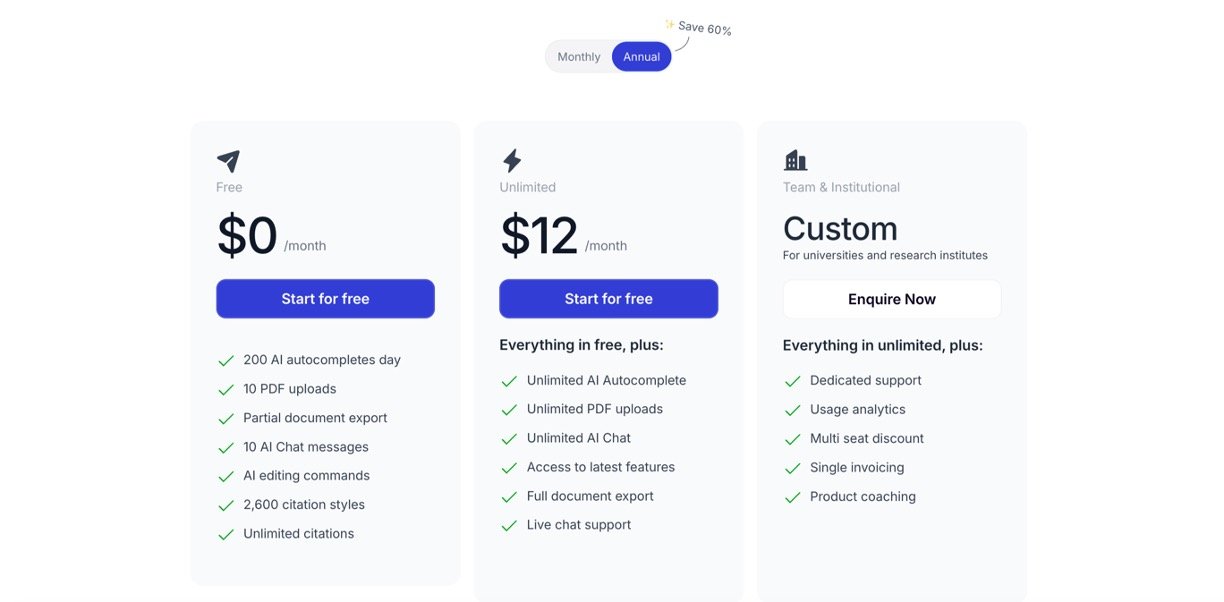Click the checkmark next to Full document export
This screenshot has height=602, width=1224.
coord(509,496)
